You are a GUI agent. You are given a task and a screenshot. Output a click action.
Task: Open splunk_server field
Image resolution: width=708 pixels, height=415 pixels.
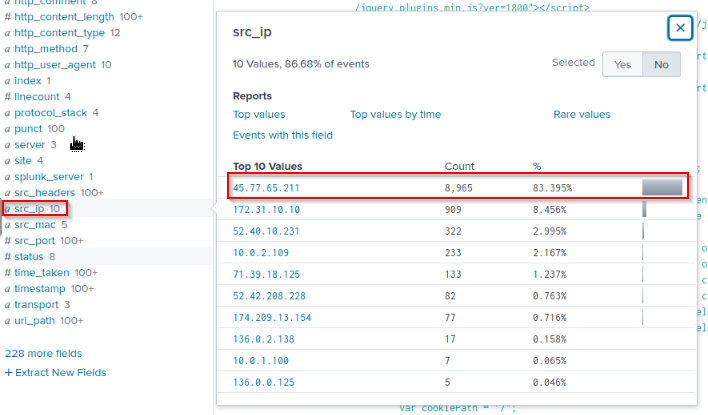[x=49, y=177]
